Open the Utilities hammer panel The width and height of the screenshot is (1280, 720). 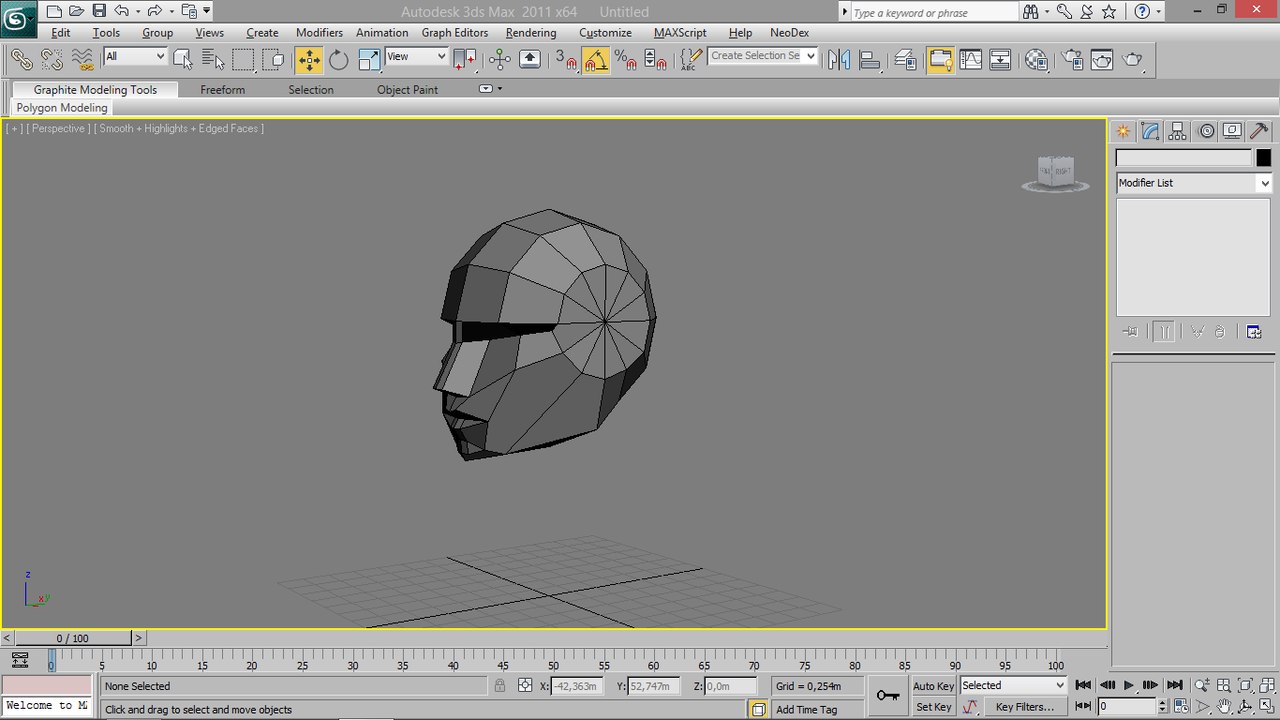1260,131
